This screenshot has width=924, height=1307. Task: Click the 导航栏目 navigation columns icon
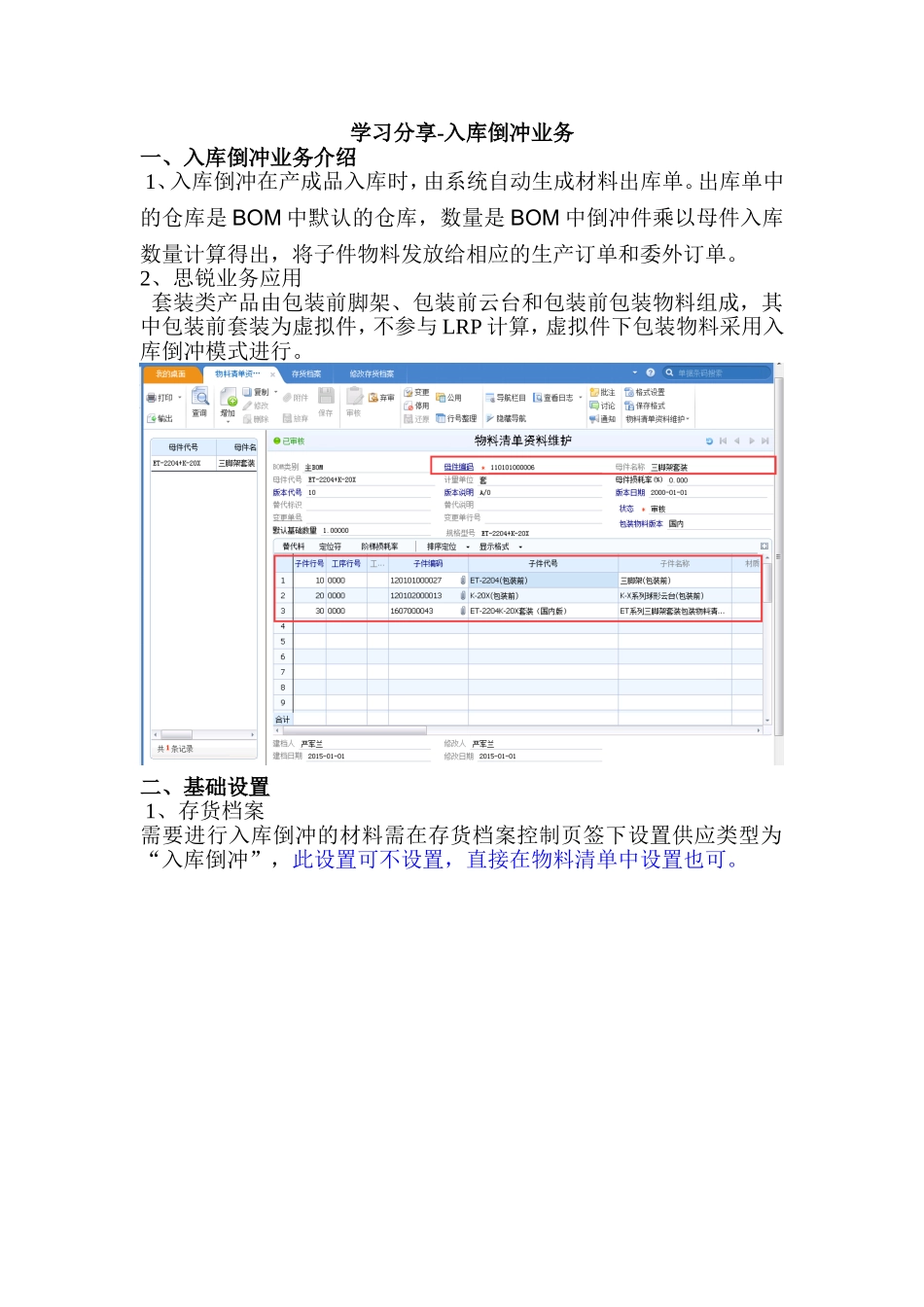(x=490, y=398)
